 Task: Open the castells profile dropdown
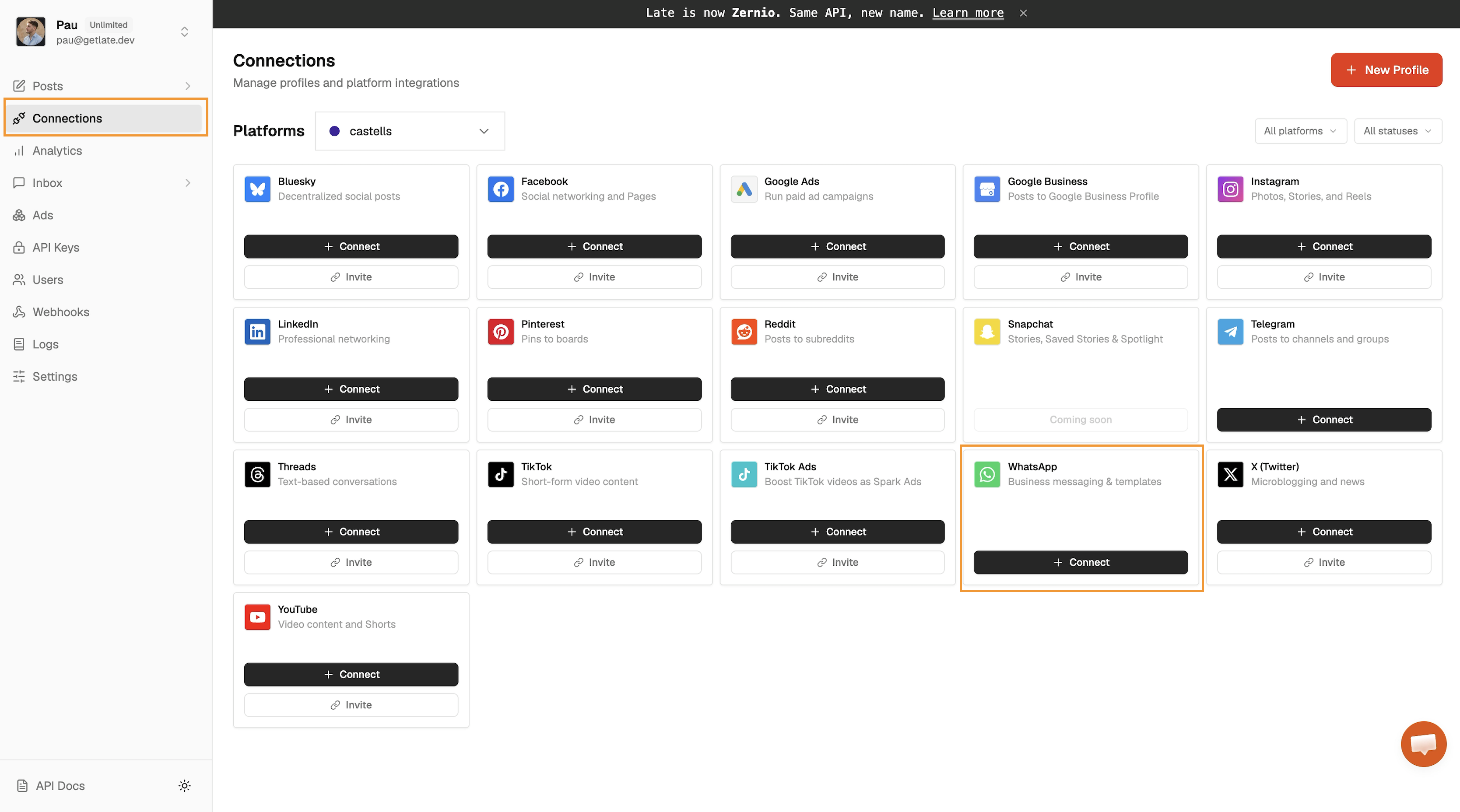(x=409, y=131)
